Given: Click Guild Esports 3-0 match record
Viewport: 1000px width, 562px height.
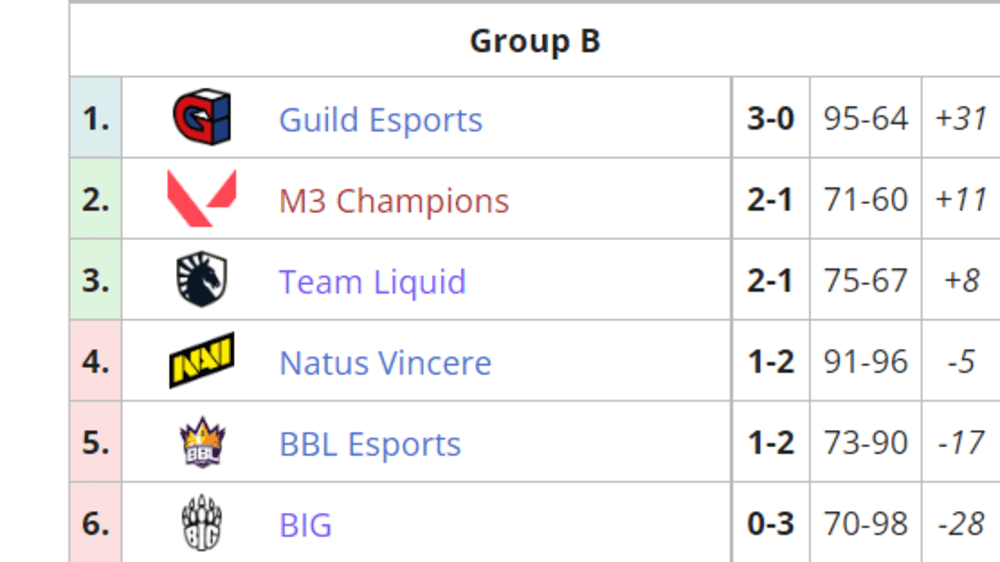Looking at the screenshot, I should [x=771, y=118].
